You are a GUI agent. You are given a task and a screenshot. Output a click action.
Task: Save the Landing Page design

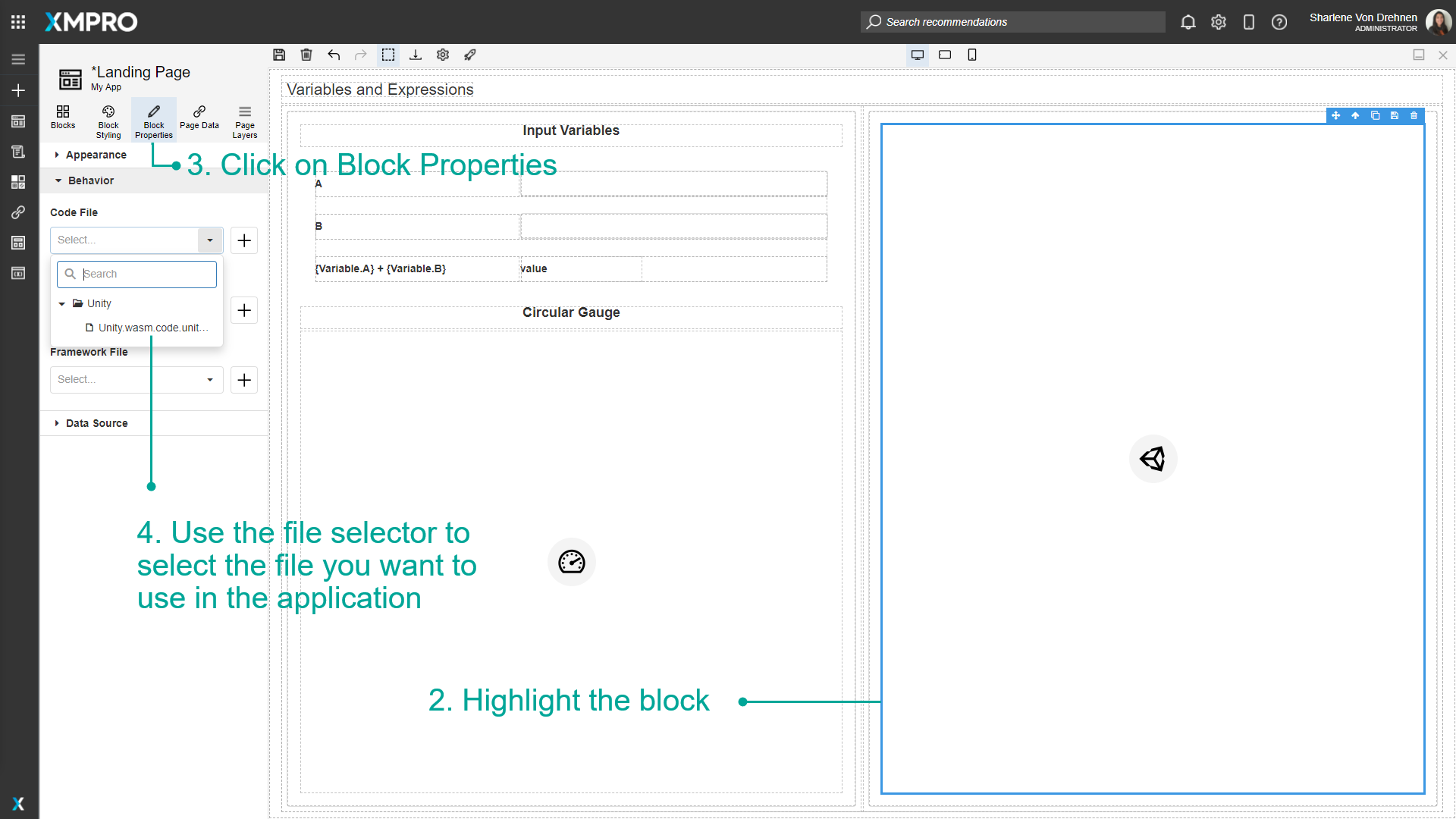[279, 55]
